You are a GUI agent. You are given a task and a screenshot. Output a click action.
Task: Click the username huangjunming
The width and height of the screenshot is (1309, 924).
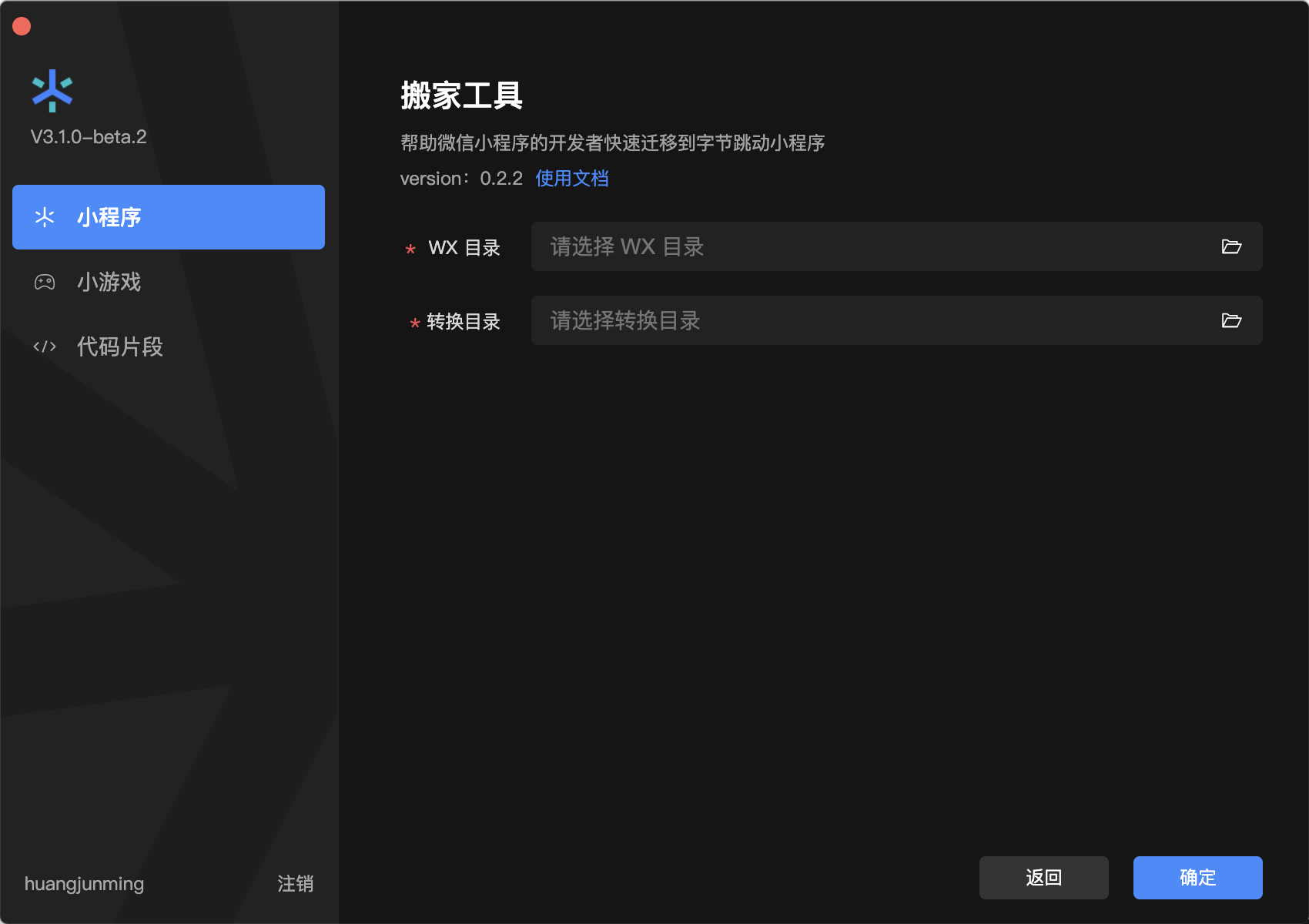[85, 884]
